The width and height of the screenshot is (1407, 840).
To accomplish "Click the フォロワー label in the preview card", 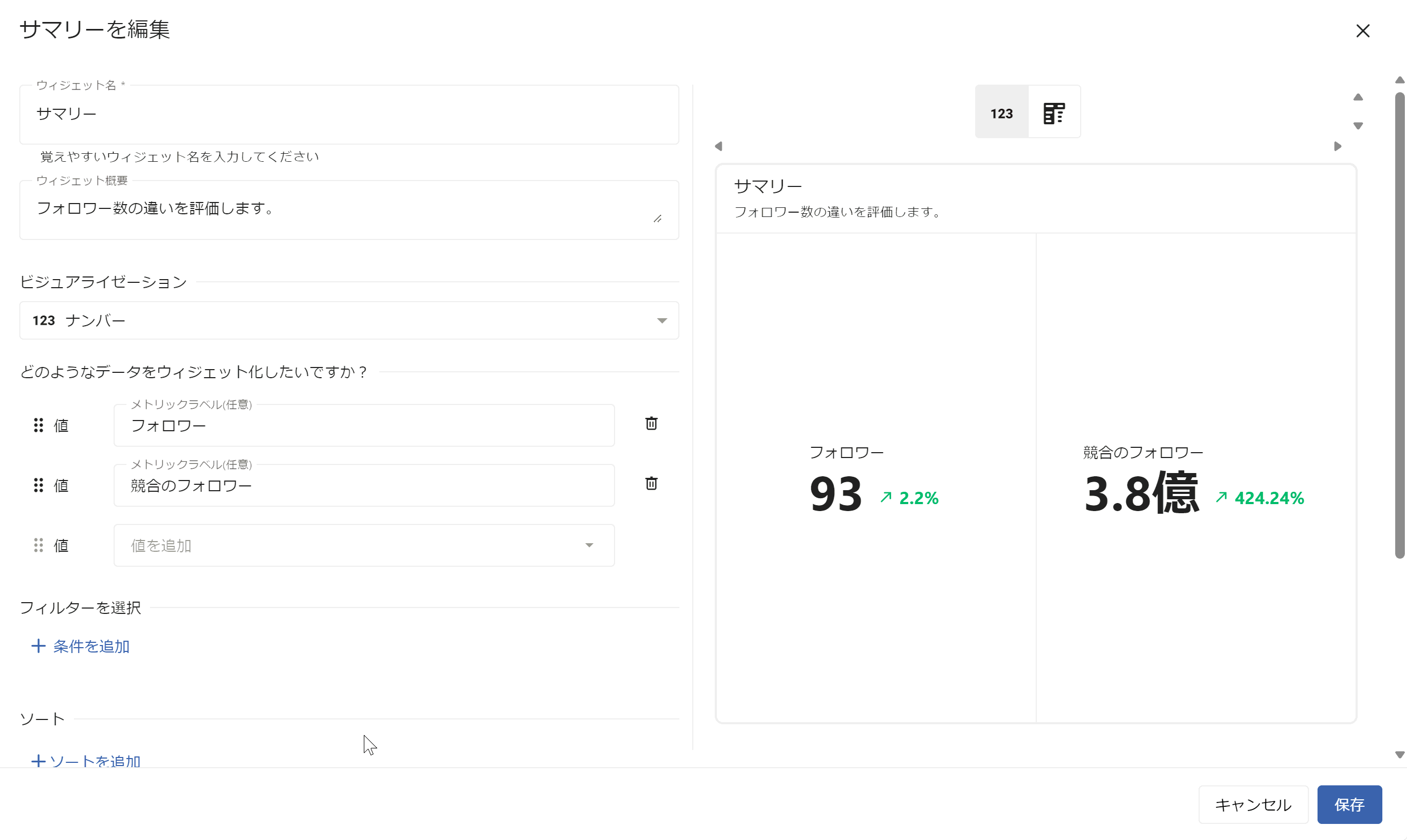I will point(846,452).
